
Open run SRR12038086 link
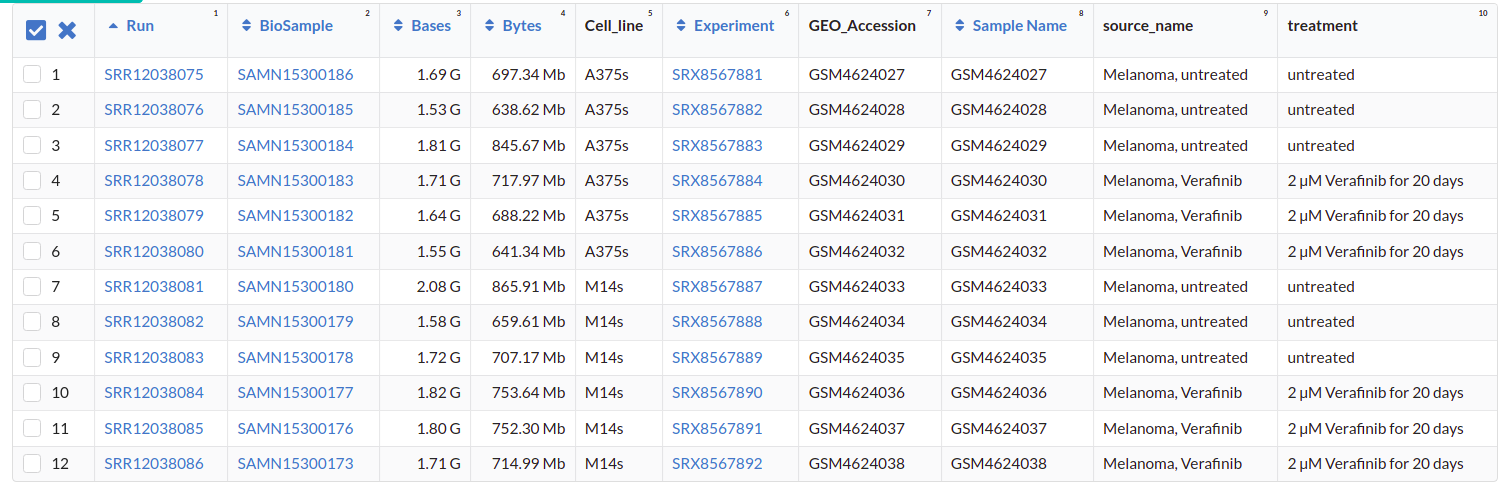coord(154,463)
